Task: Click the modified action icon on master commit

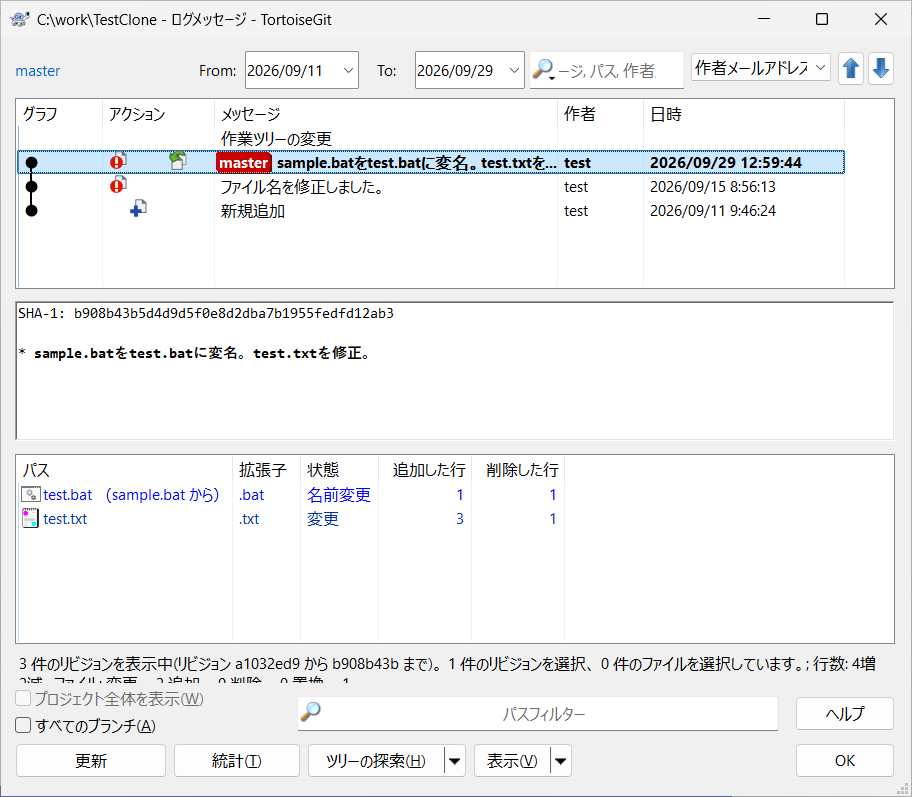Action: point(118,161)
